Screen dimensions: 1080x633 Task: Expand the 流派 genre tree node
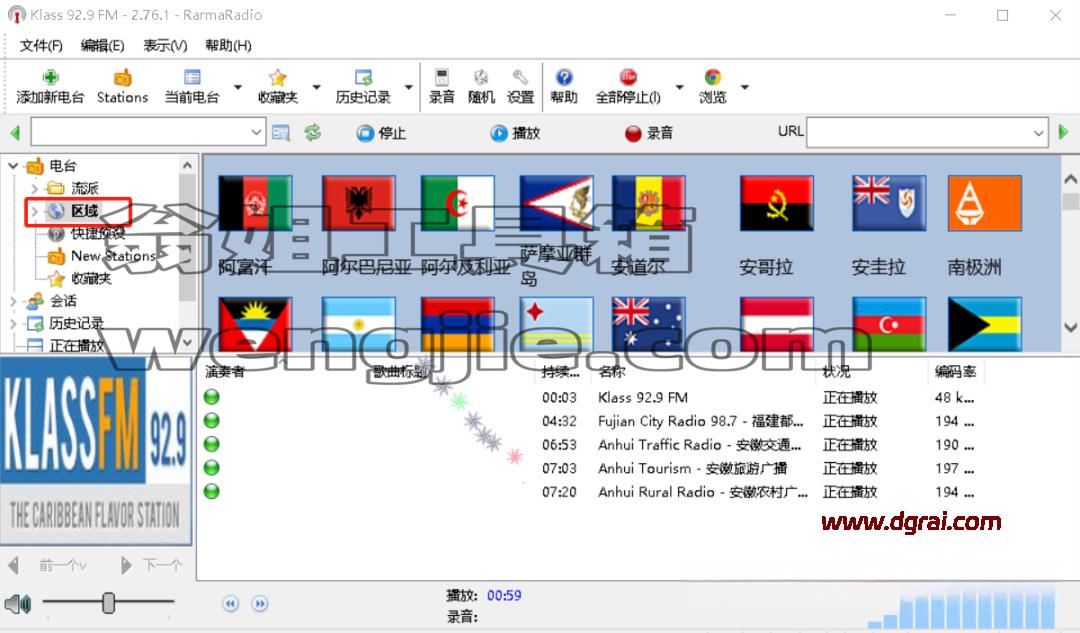coord(34,188)
